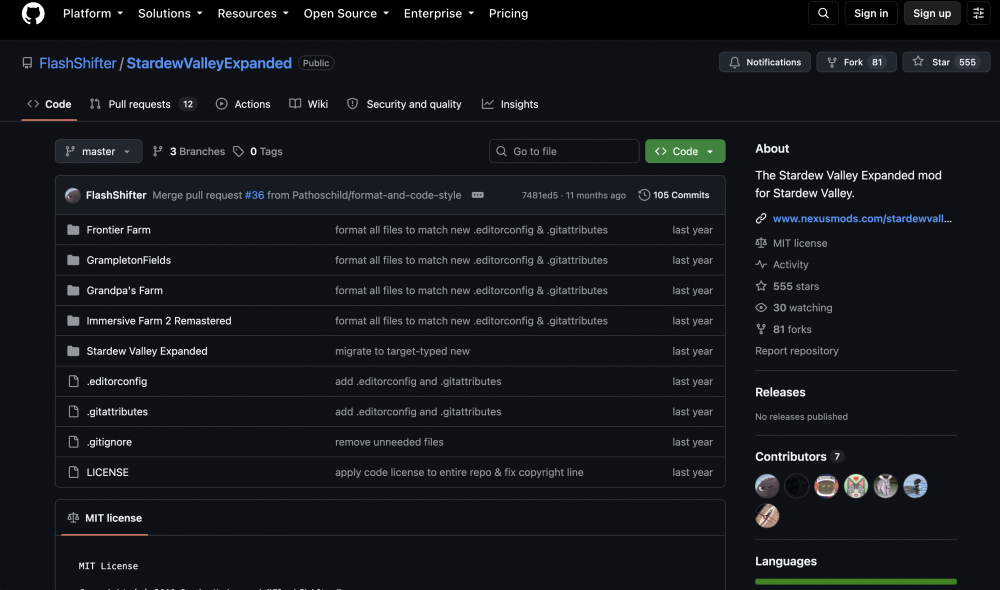1000x590 pixels.
Task: Click the Sign in button
Action: (871, 13)
